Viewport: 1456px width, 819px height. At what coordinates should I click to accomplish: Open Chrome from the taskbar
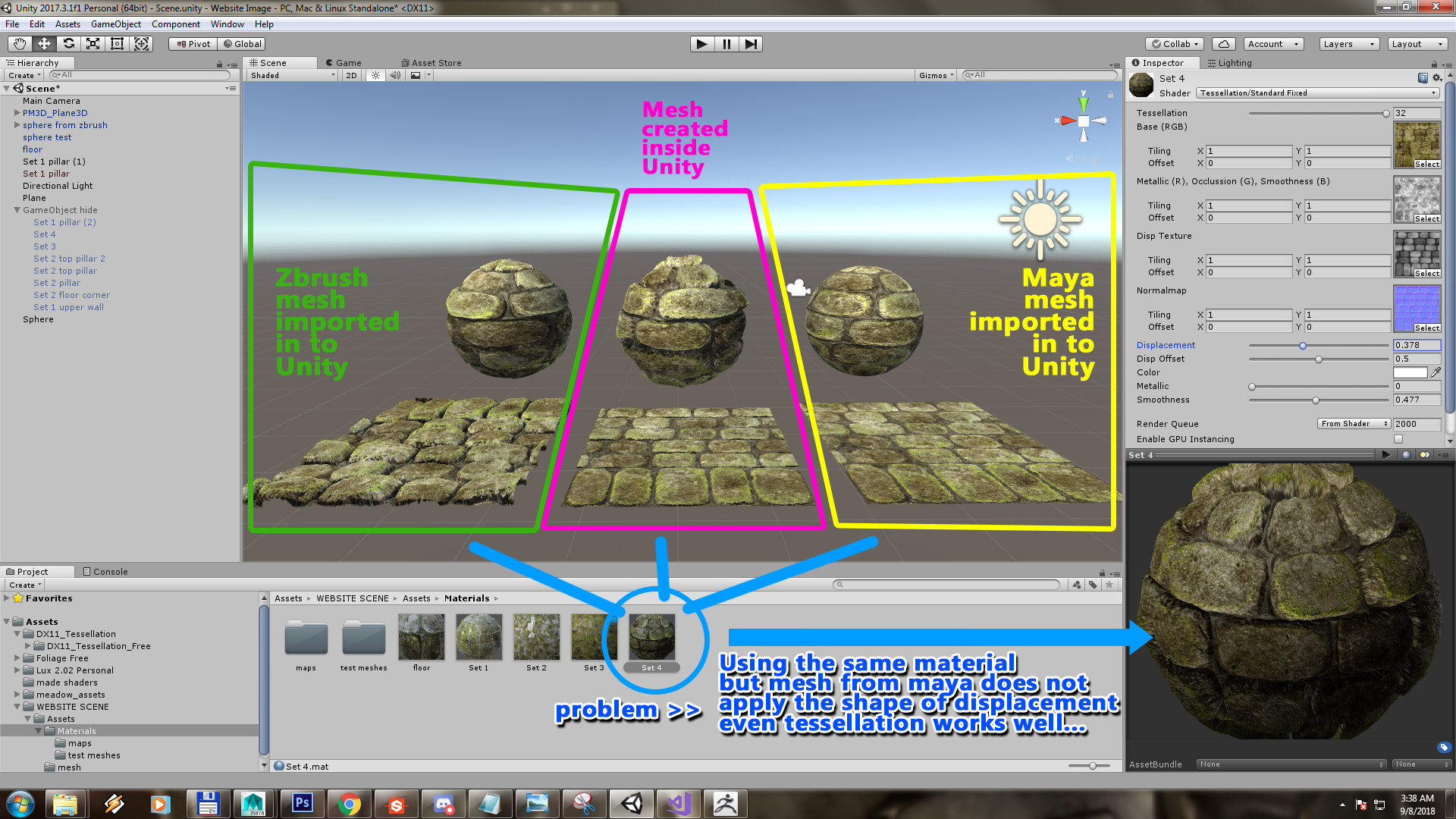tap(349, 803)
